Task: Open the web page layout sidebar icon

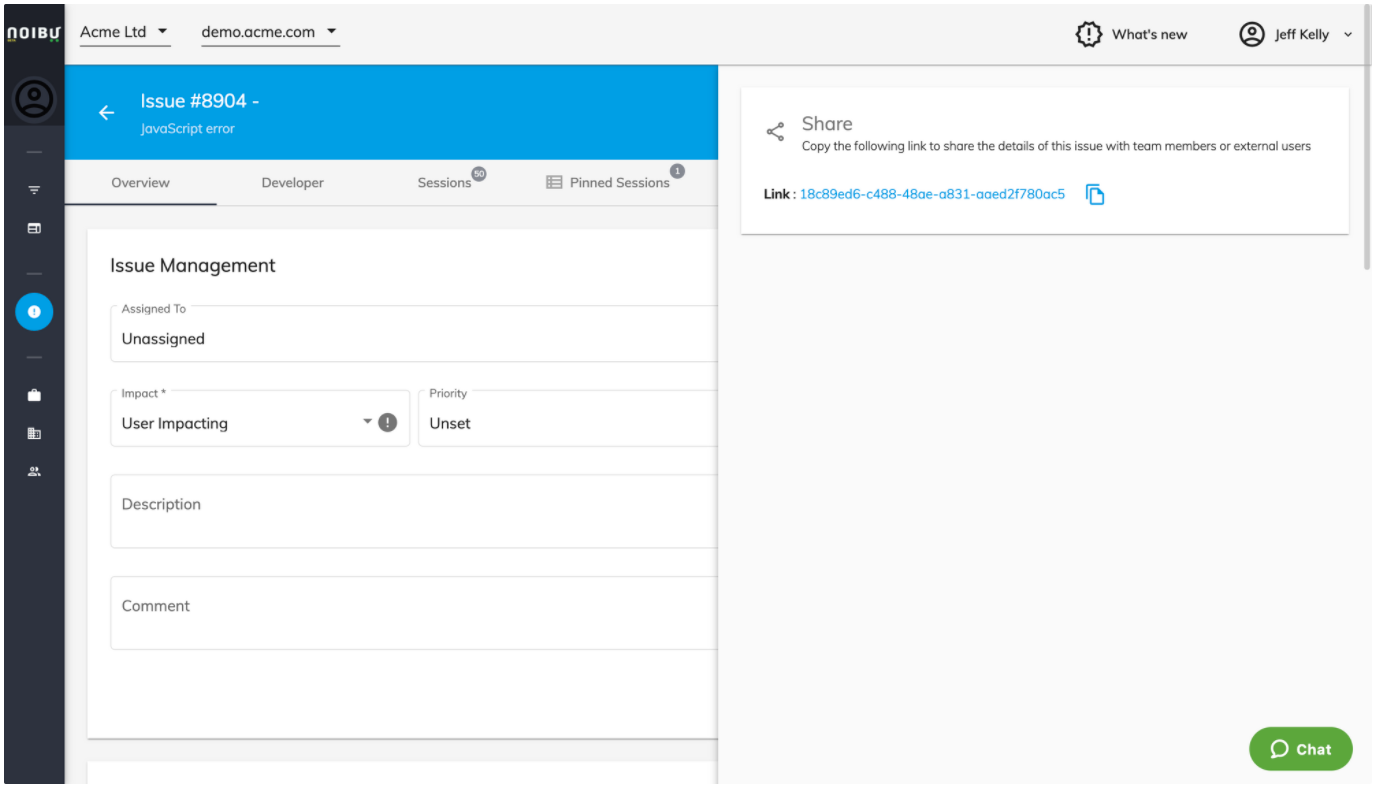Action: coord(34,229)
